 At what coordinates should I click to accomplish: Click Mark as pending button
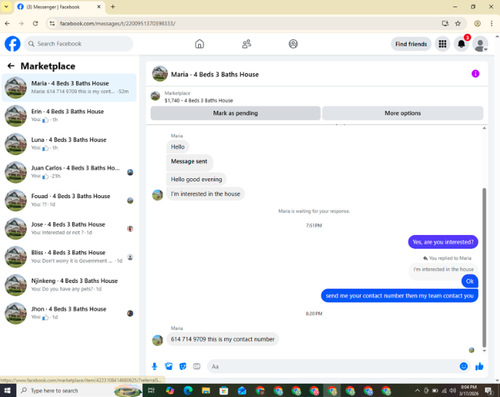point(235,113)
